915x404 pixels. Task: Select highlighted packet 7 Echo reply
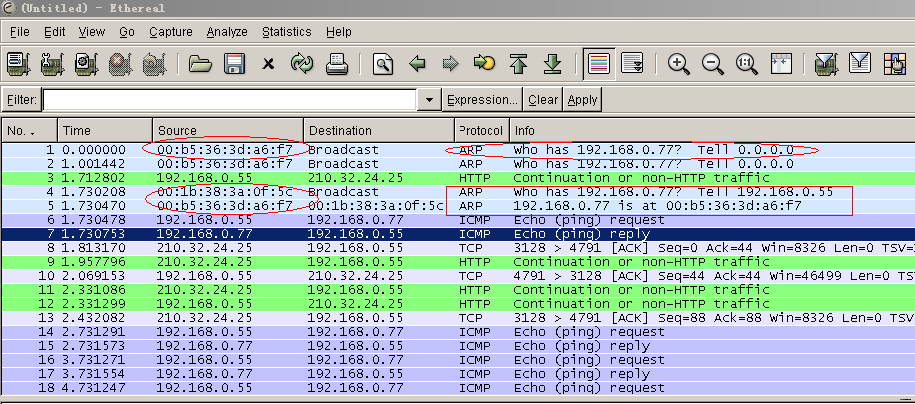click(x=458, y=234)
